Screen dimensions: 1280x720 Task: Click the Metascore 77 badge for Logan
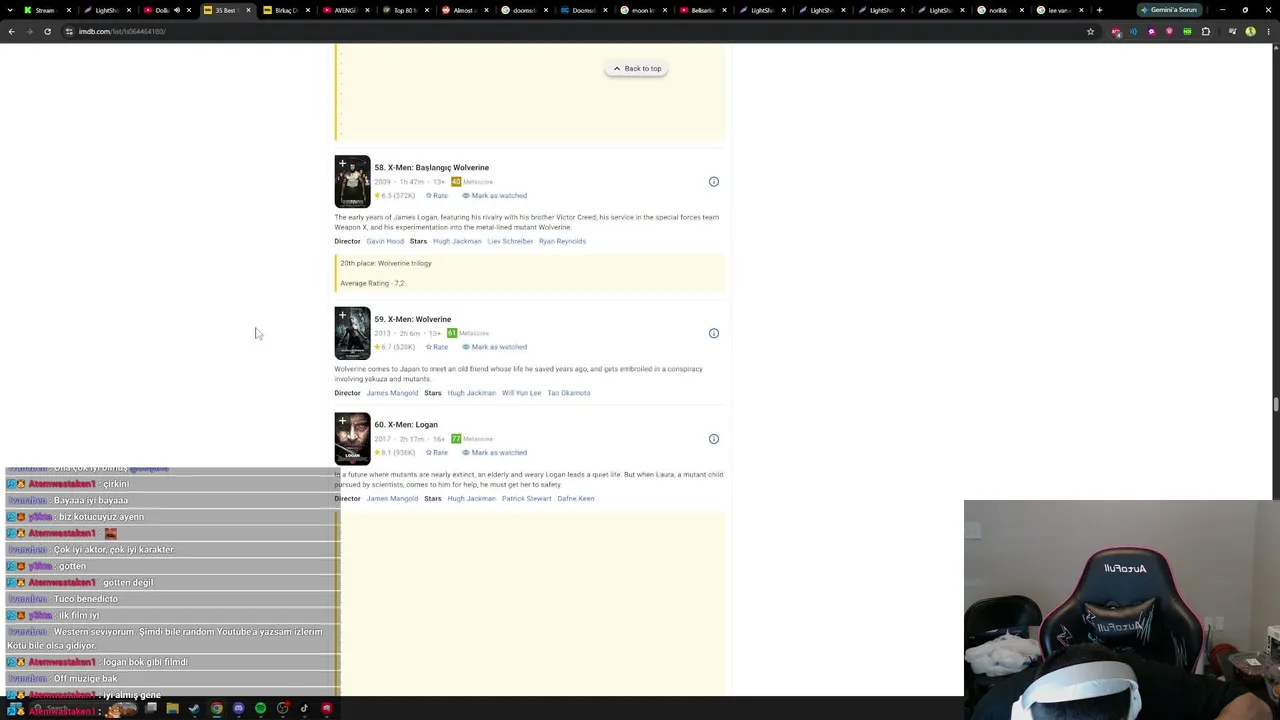[456, 439]
